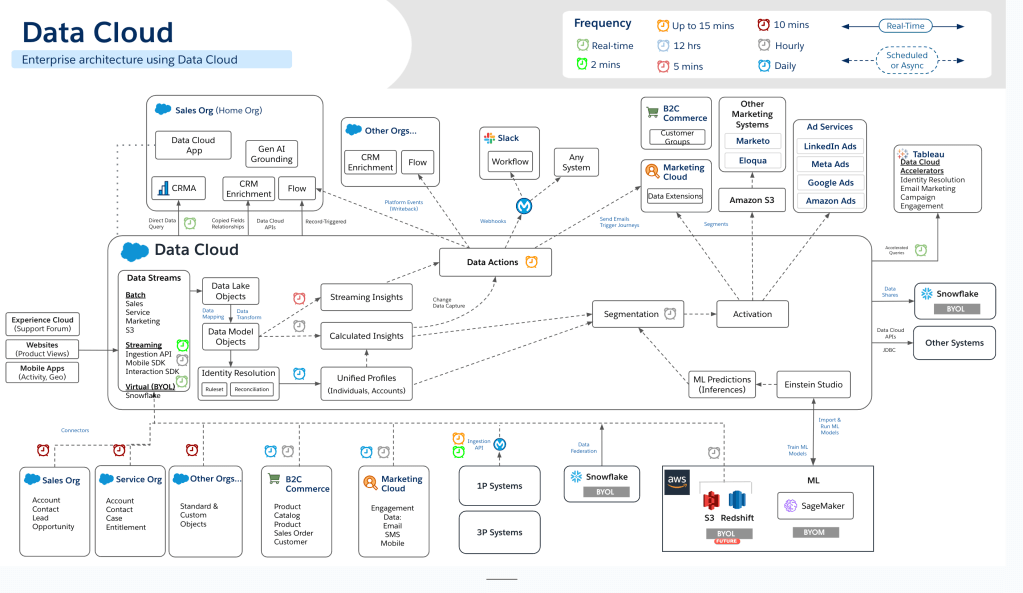Click the Marketo box

point(752,141)
